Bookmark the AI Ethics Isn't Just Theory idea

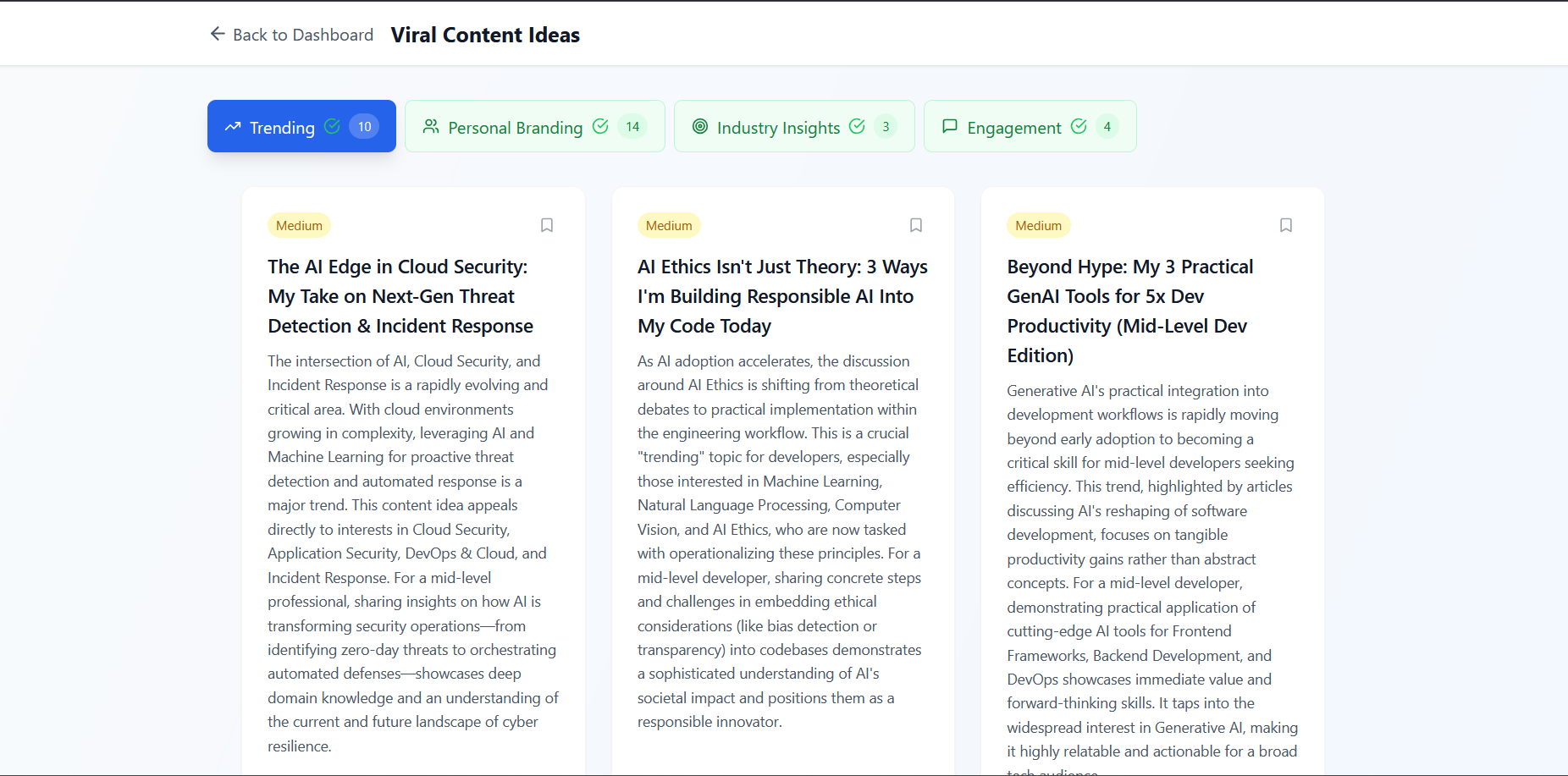(916, 225)
